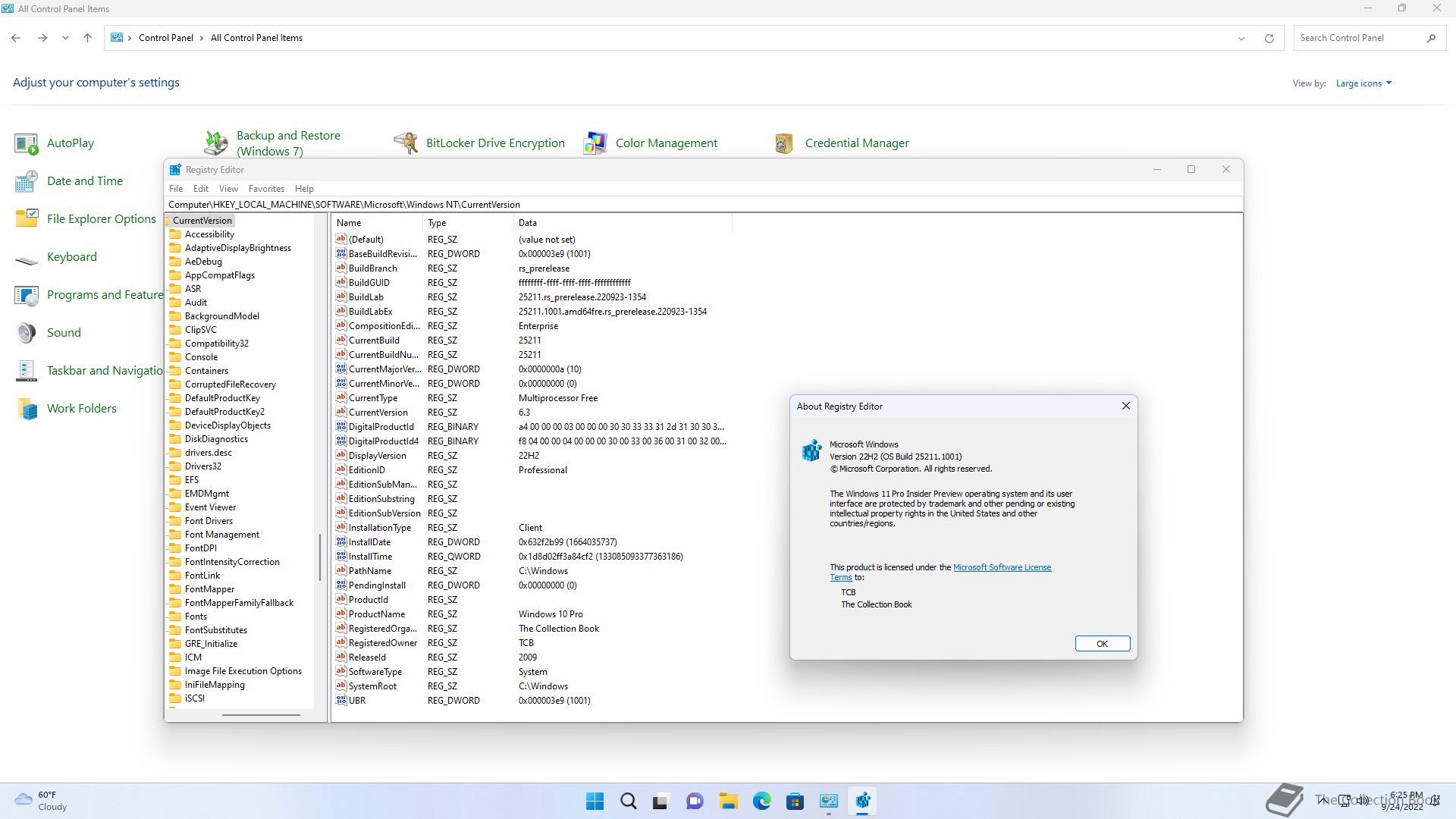Select the UBR registry value
This screenshot has height=819, width=1456.
tap(357, 701)
